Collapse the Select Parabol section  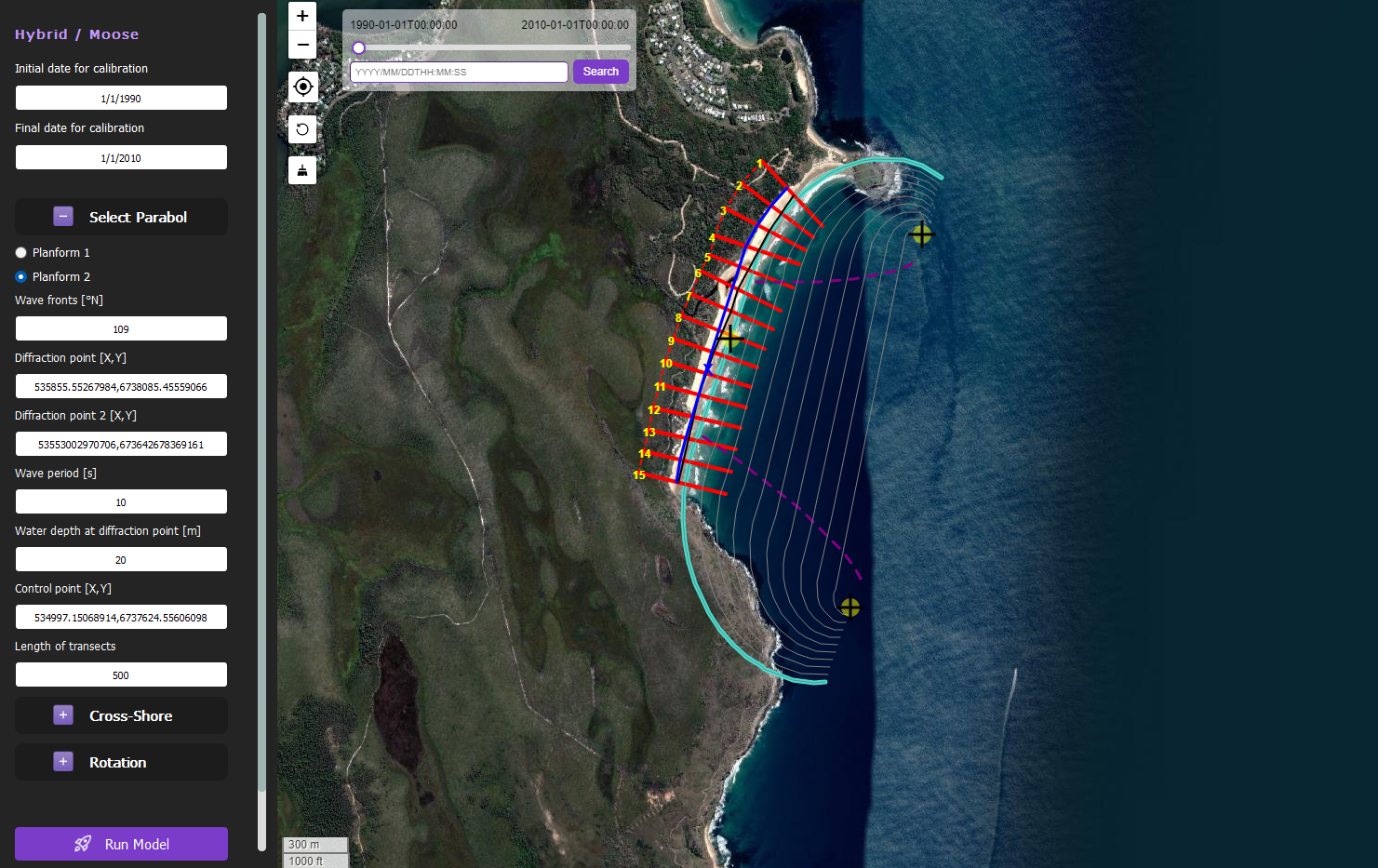click(63, 217)
